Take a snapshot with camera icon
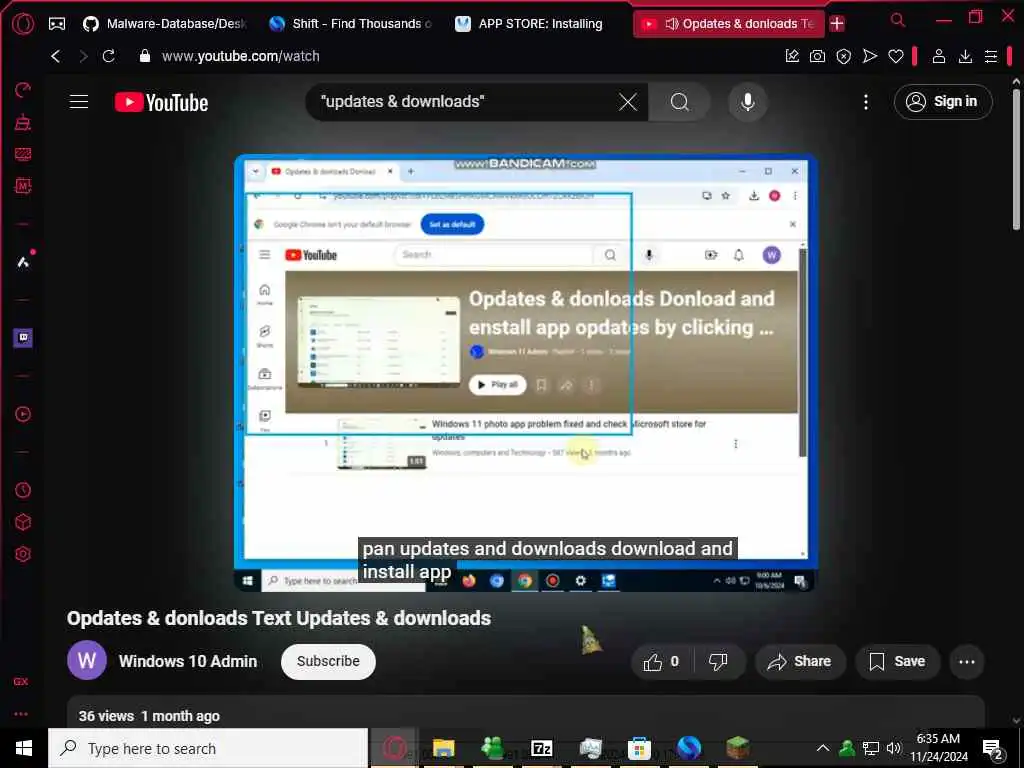The width and height of the screenshot is (1024, 768). coord(817,56)
